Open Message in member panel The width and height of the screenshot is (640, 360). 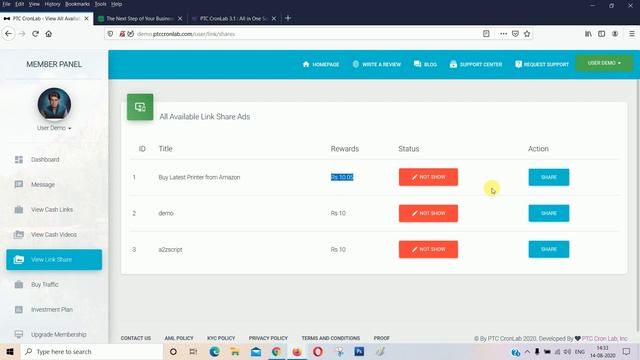click(54, 184)
